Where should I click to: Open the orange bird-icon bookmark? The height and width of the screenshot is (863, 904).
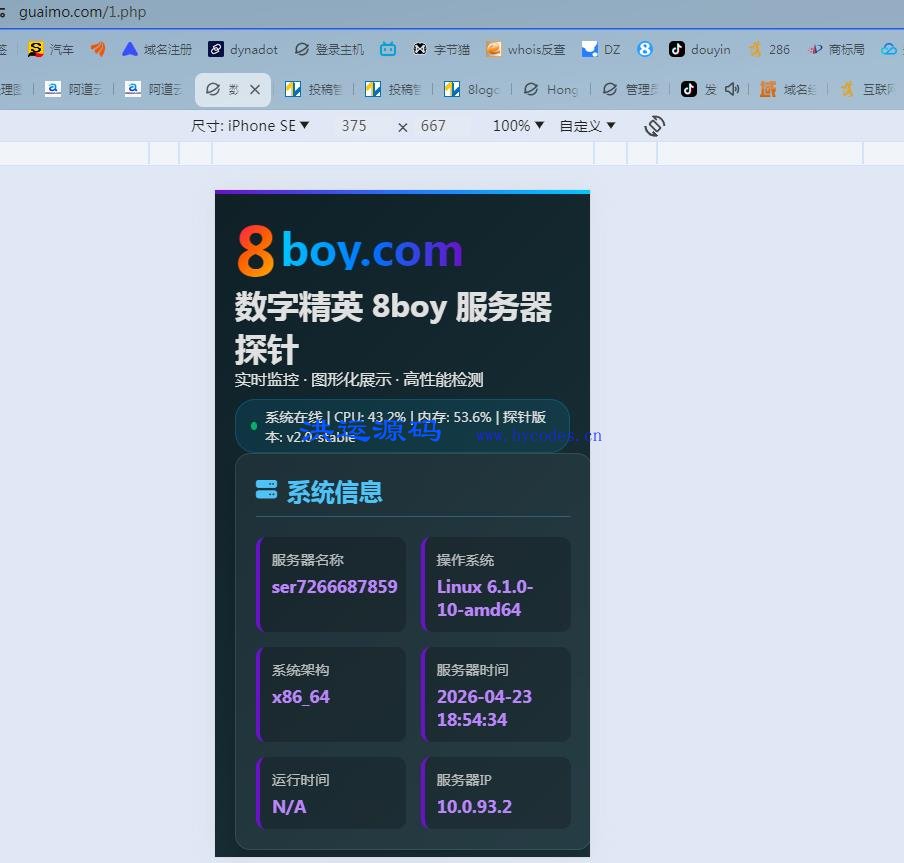[x=98, y=50]
